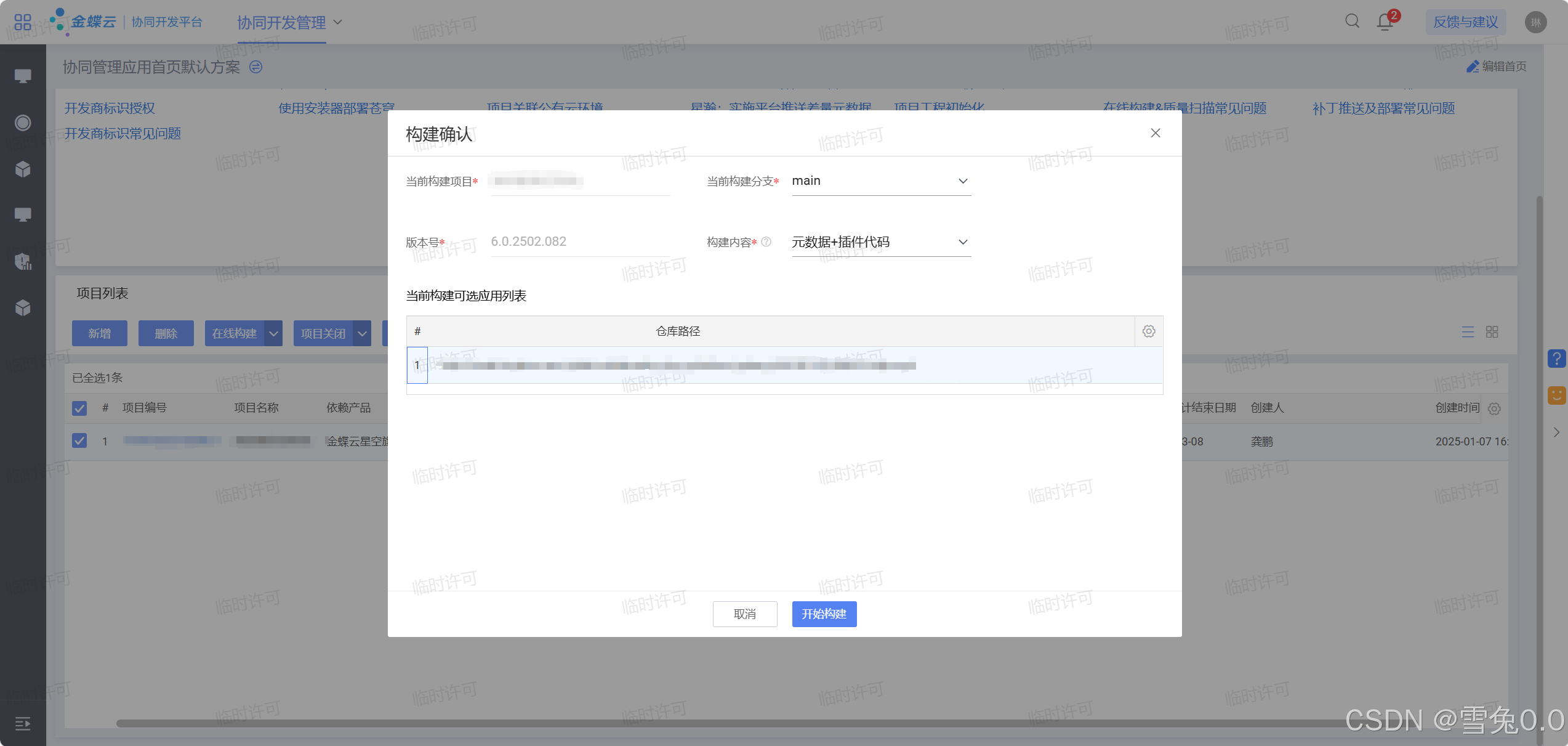The width and height of the screenshot is (1568, 746).
Task: Toggle the select-all projects checkbox
Action: [x=79, y=408]
